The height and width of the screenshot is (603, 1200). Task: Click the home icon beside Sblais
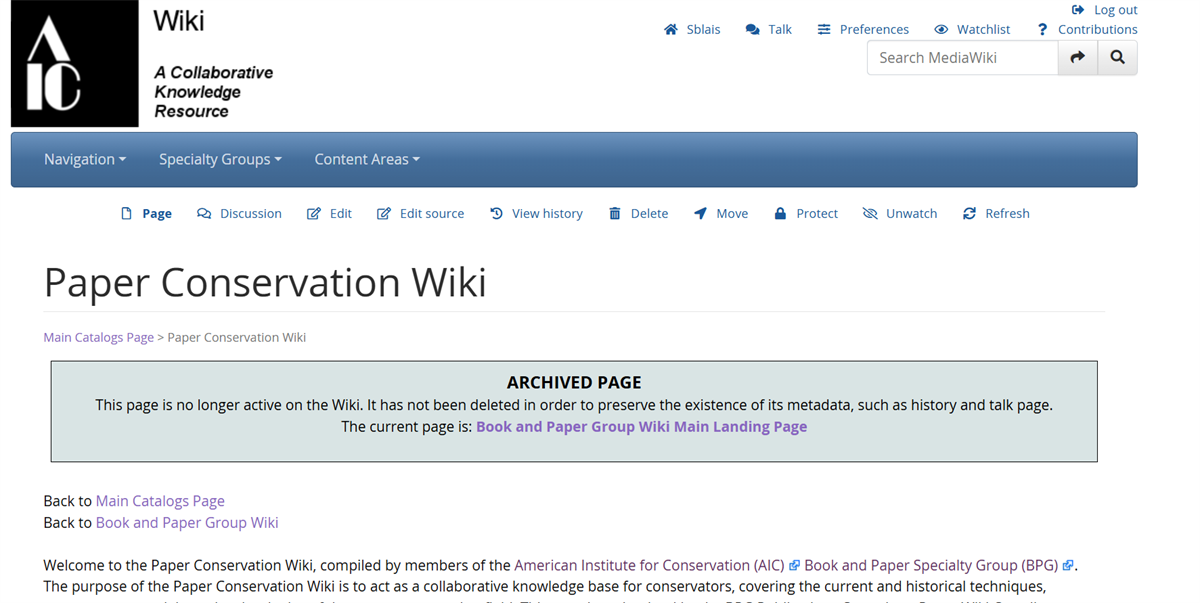point(671,29)
